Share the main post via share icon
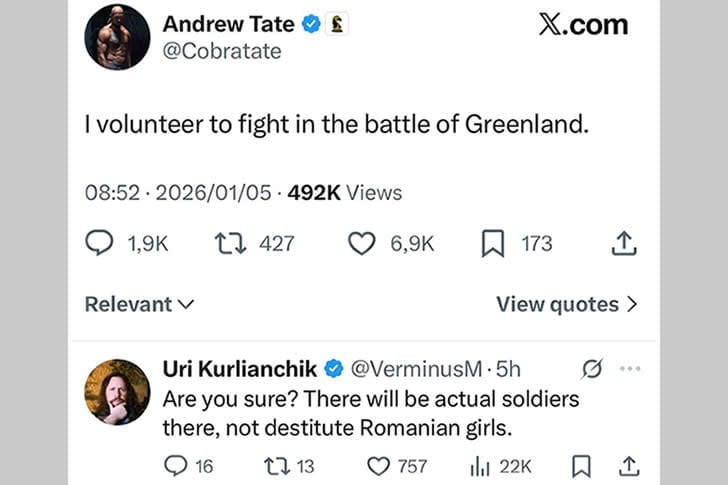 point(623,243)
